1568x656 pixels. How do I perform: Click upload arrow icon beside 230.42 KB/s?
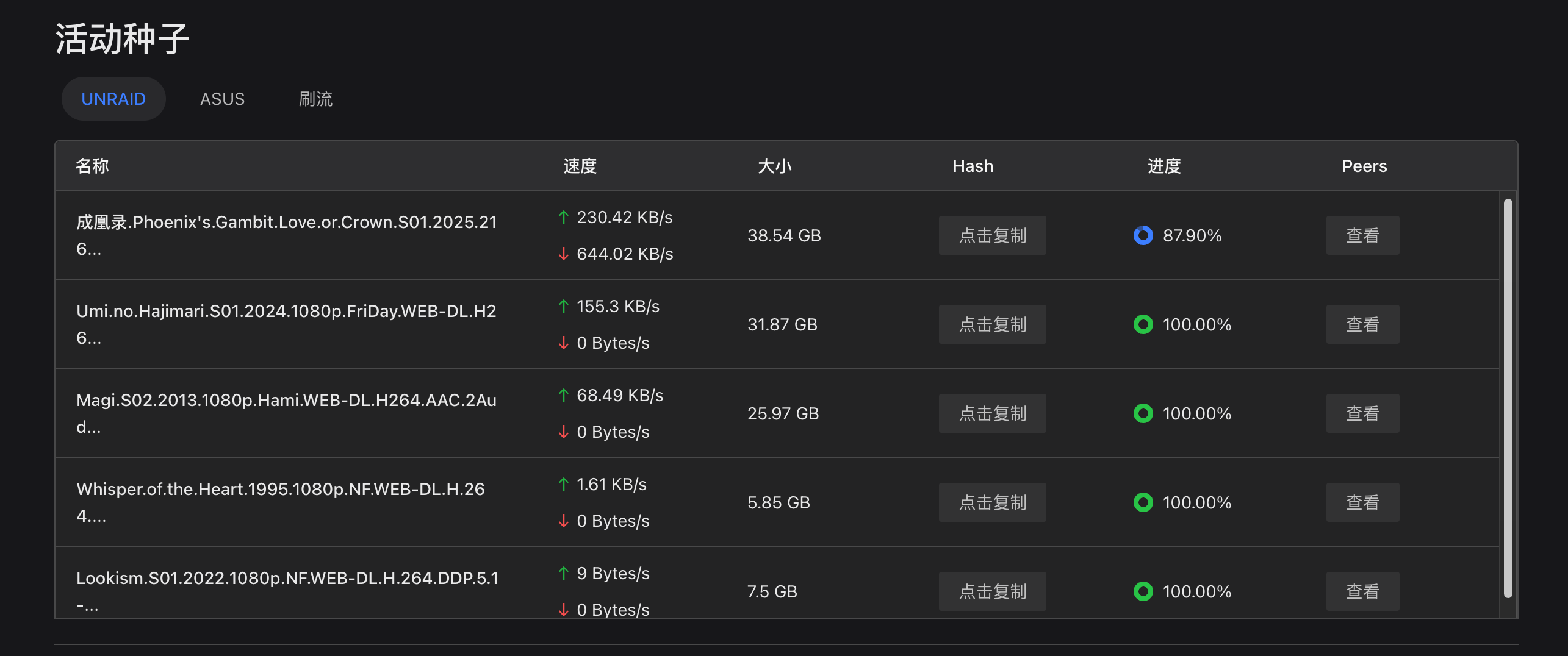point(564,217)
